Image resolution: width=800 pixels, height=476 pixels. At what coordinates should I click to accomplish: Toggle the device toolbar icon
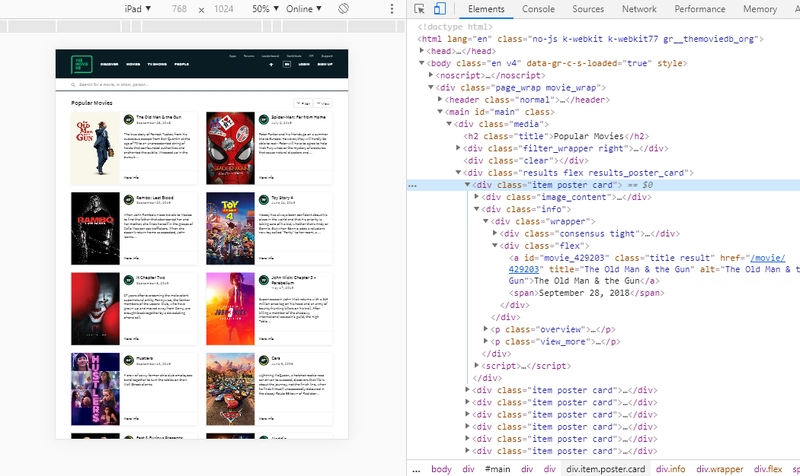coord(440,9)
